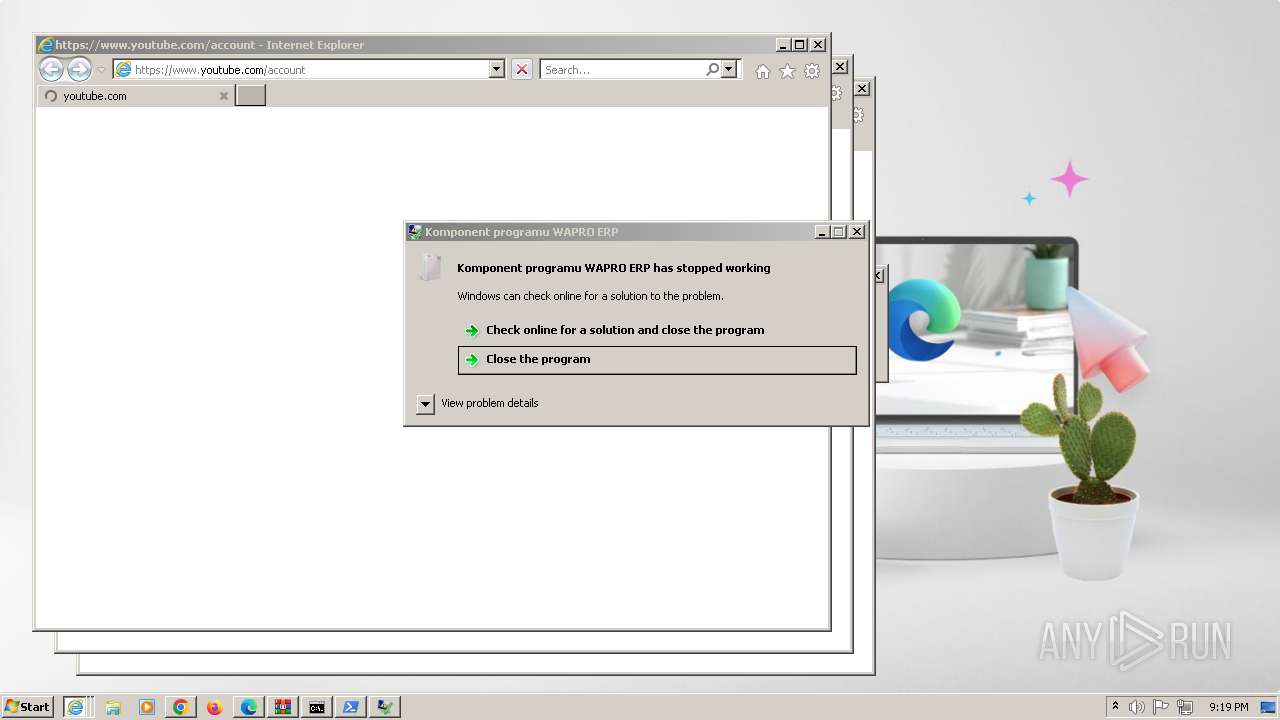Open Home page icon

coord(763,71)
